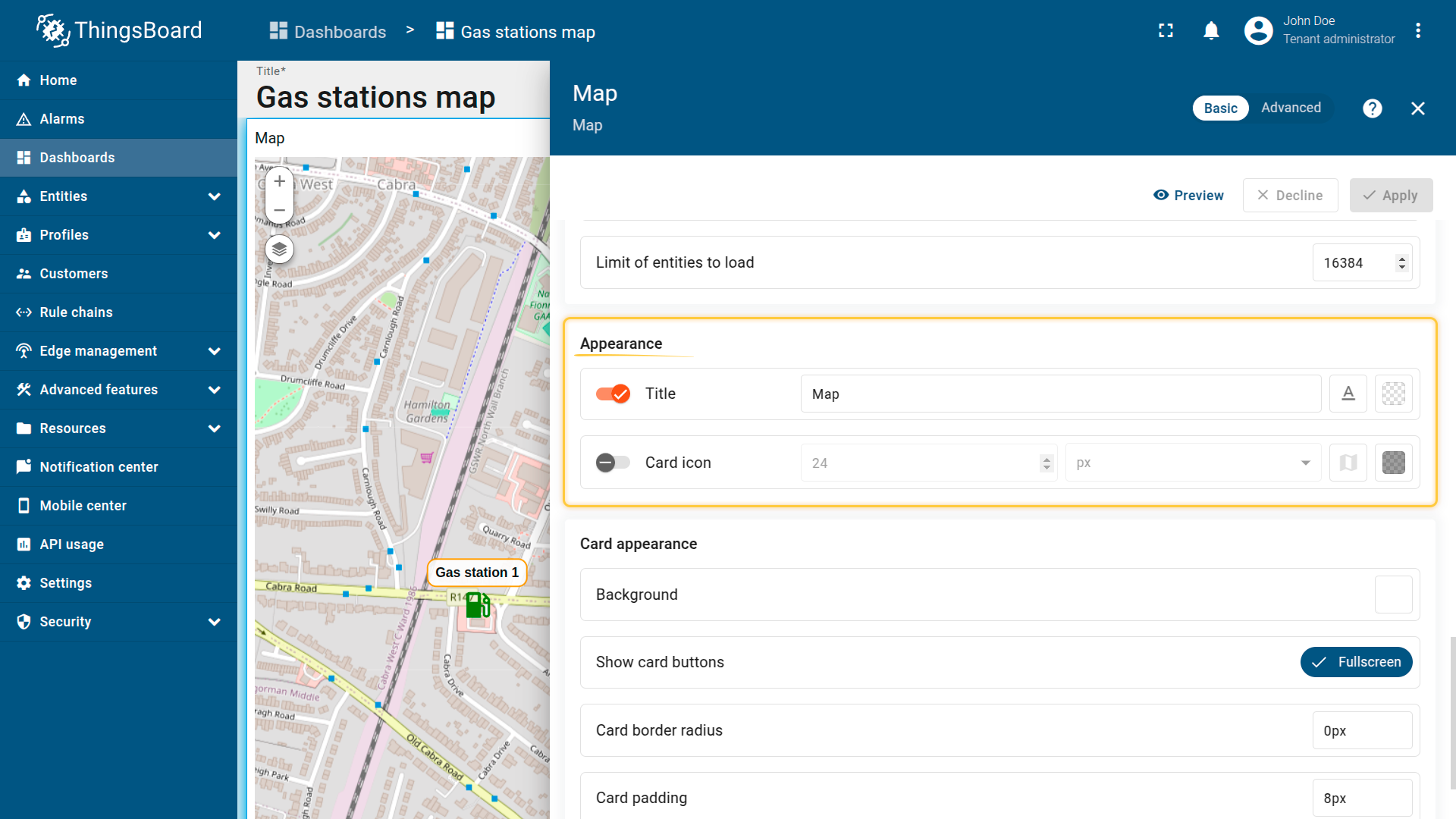Click the notifications bell icon
The image size is (1456, 819).
point(1211,31)
